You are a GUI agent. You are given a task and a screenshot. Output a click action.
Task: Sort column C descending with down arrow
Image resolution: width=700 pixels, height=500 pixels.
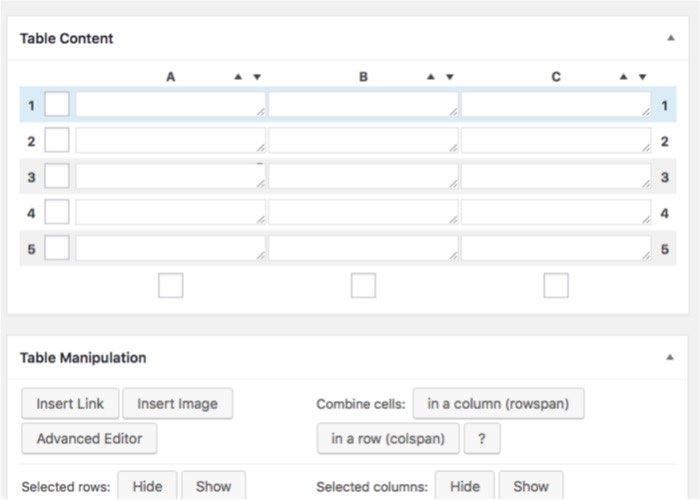point(642,77)
